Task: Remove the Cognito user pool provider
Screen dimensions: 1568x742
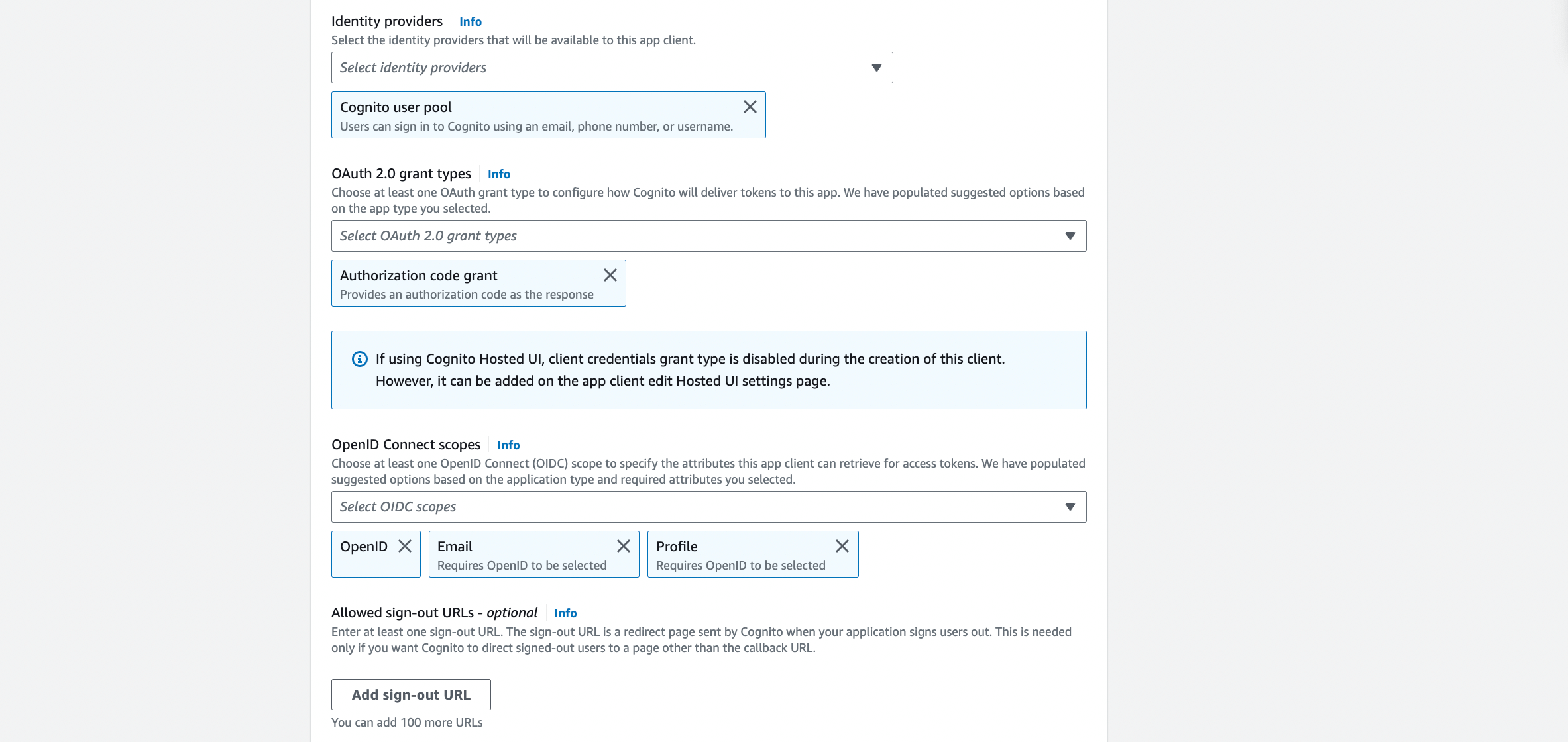Action: (750, 107)
